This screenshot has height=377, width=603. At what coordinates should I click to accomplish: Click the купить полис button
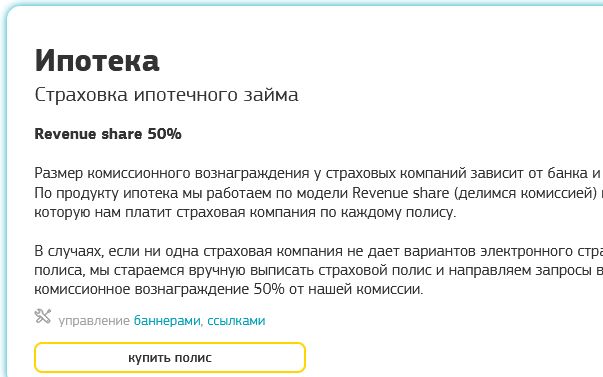point(170,358)
